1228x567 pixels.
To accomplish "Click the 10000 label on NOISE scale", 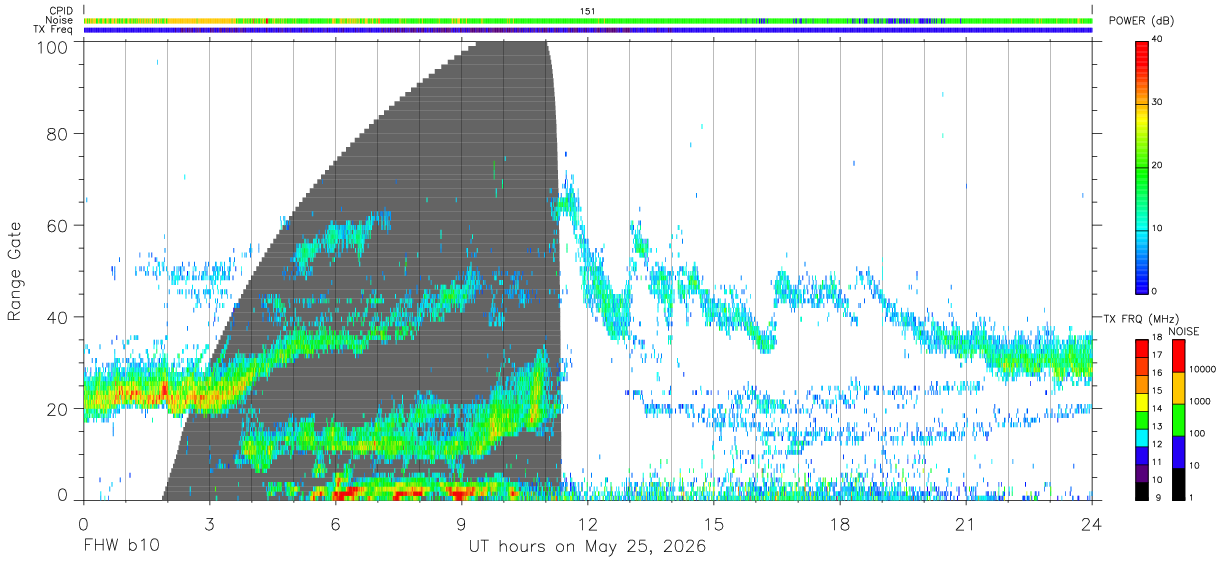I will 1201,370.
